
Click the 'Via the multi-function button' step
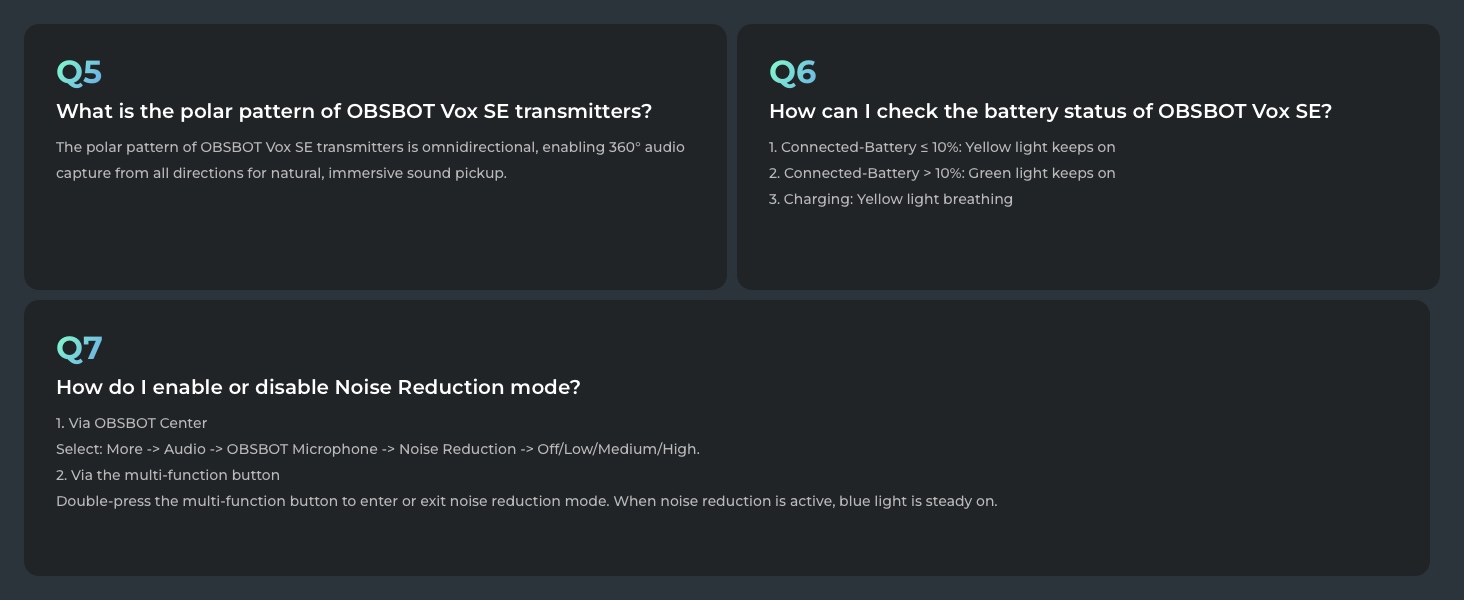pyautogui.click(x=168, y=476)
